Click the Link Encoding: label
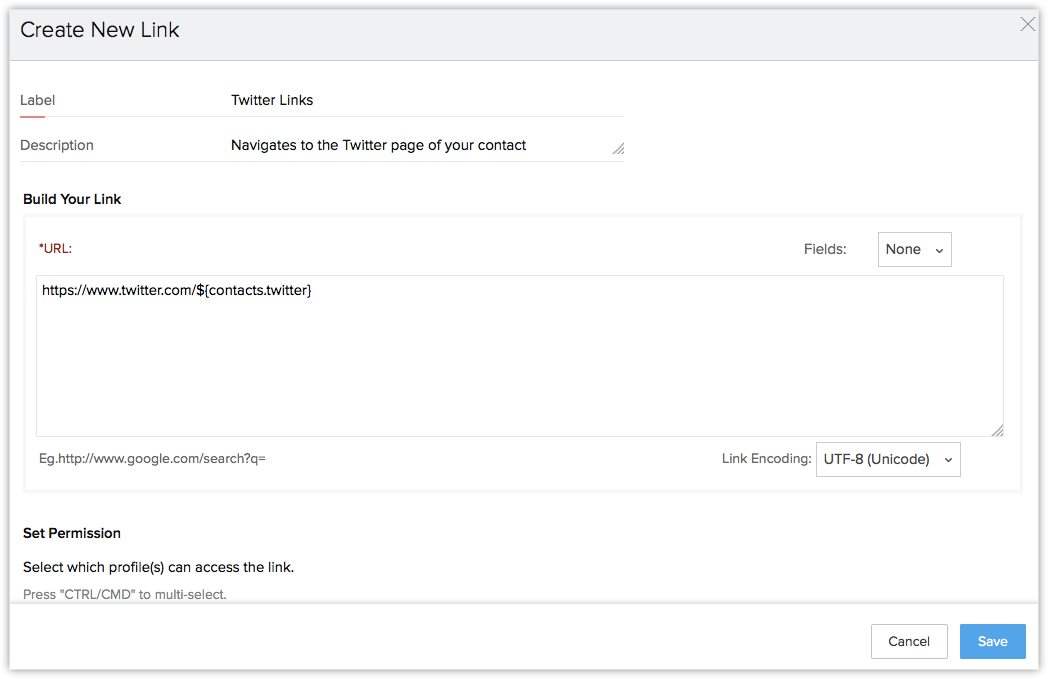This screenshot has width=1048, height=679. click(x=766, y=459)
